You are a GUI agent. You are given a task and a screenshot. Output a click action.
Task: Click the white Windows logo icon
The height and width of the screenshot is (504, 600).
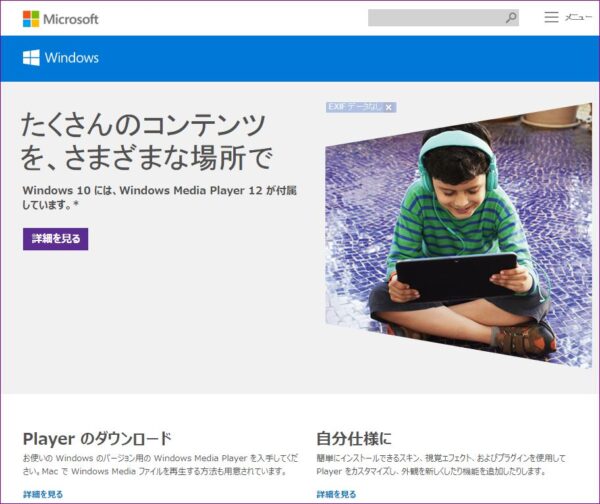31,58
